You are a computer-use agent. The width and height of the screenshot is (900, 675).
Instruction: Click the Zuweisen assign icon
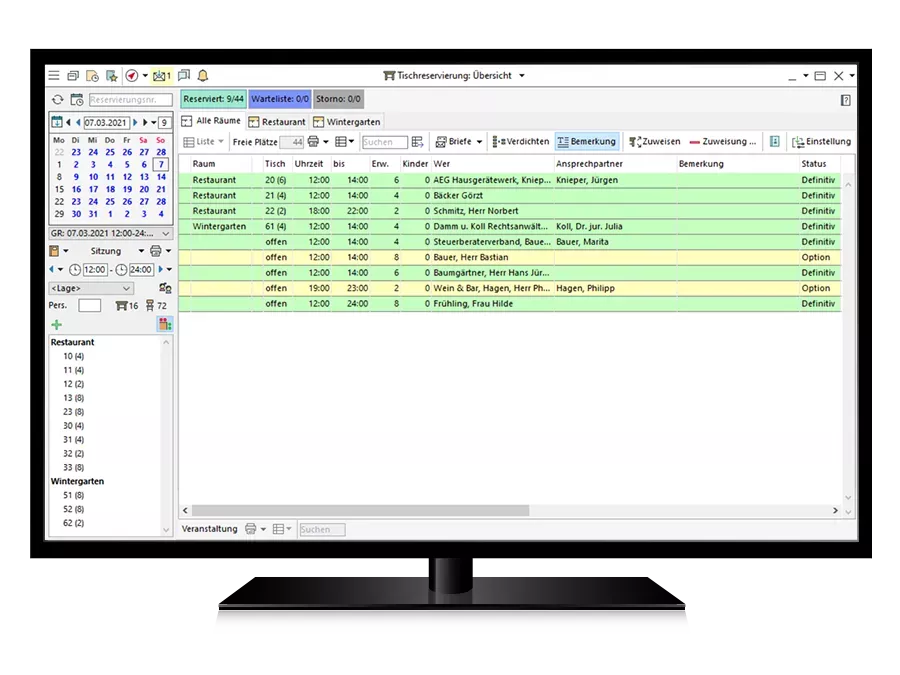(655, 142)
